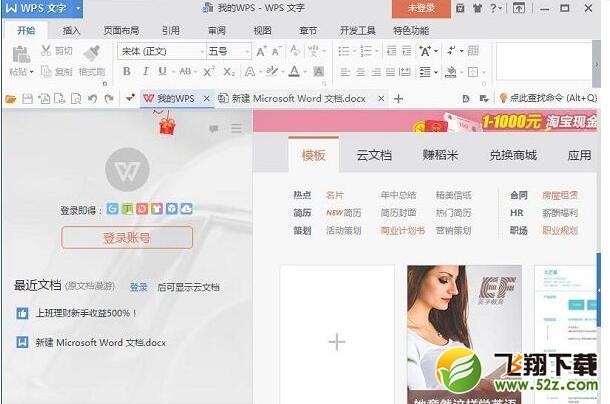Click the Cut (剪切) scissors icon
The width and height of the screenshot is (610, 404).
tap(46, 50)
